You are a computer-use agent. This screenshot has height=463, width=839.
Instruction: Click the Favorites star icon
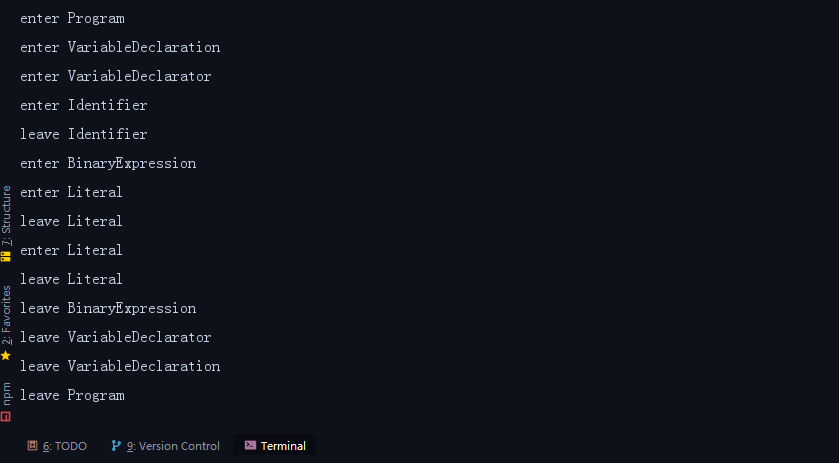point(6,355)
